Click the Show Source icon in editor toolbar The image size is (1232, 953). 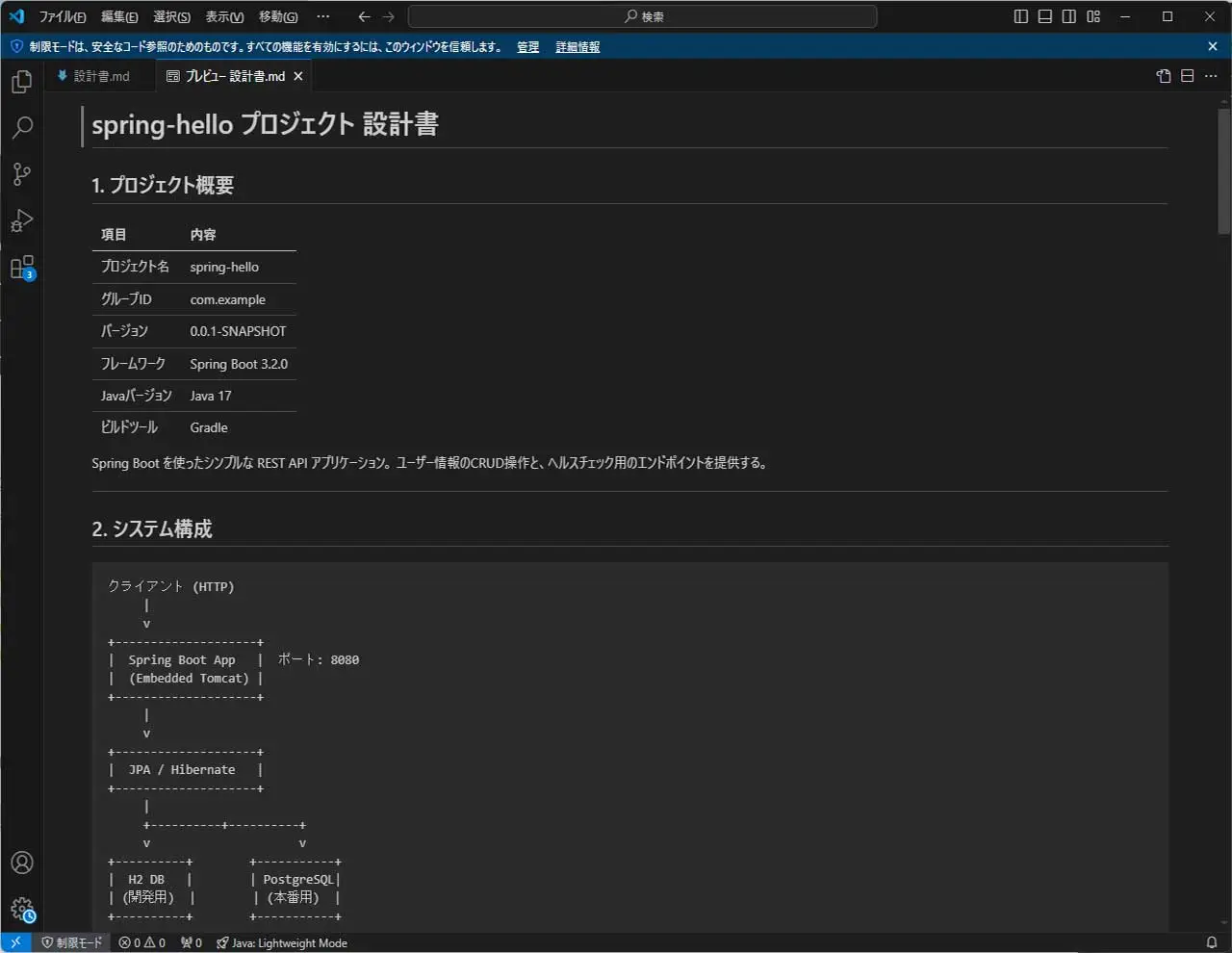1164,76
